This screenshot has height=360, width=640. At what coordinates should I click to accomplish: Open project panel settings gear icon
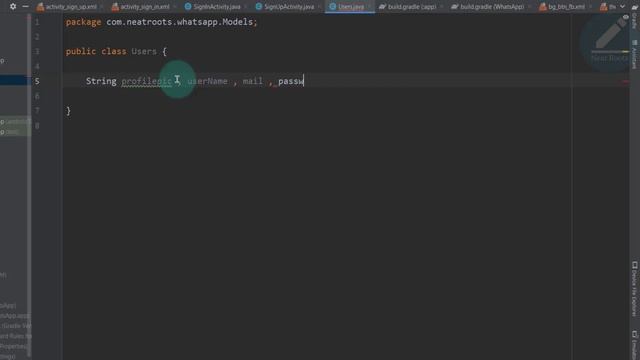[13, 6]
